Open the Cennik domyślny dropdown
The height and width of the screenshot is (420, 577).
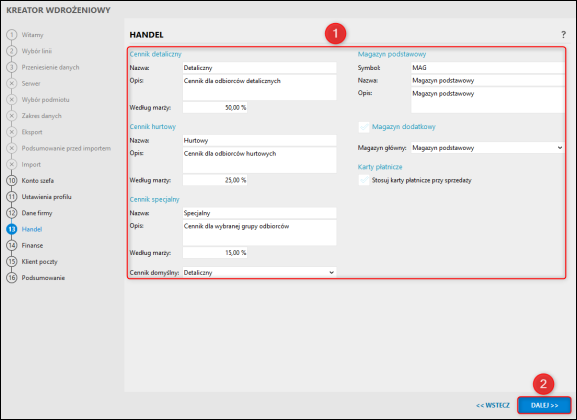point(259,272)
